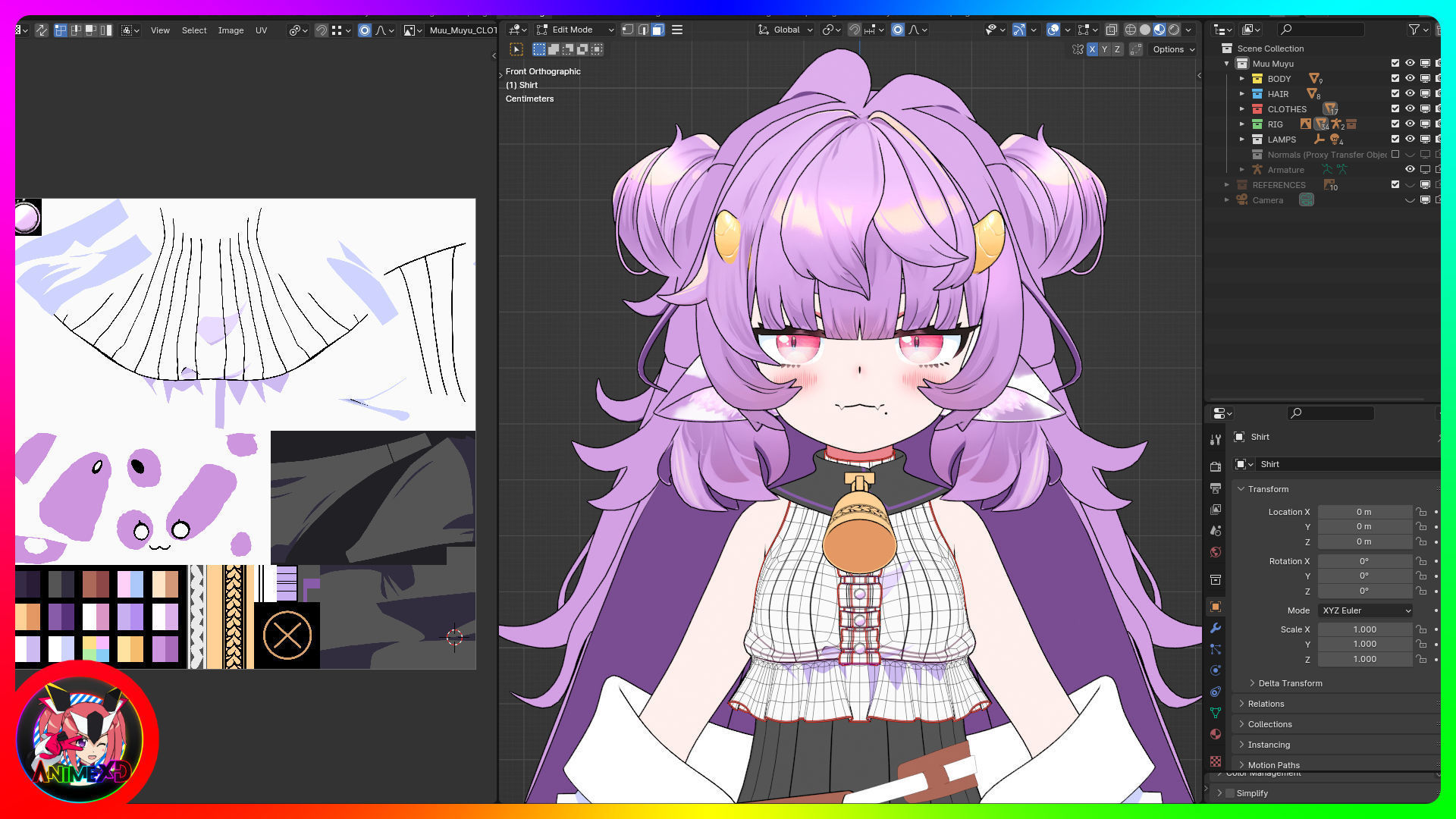Toggle Y axis mirror button

[x=1104, y=49]
